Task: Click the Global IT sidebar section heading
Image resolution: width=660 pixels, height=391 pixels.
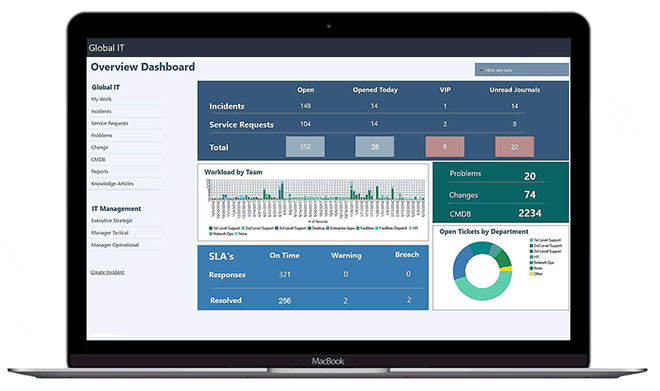Action: 106,87
